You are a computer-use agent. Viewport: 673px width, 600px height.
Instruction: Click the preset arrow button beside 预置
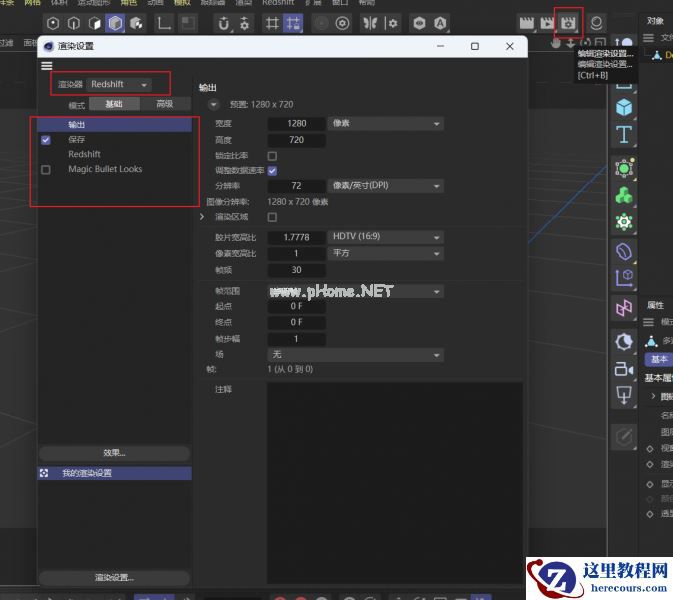[213, 104]
